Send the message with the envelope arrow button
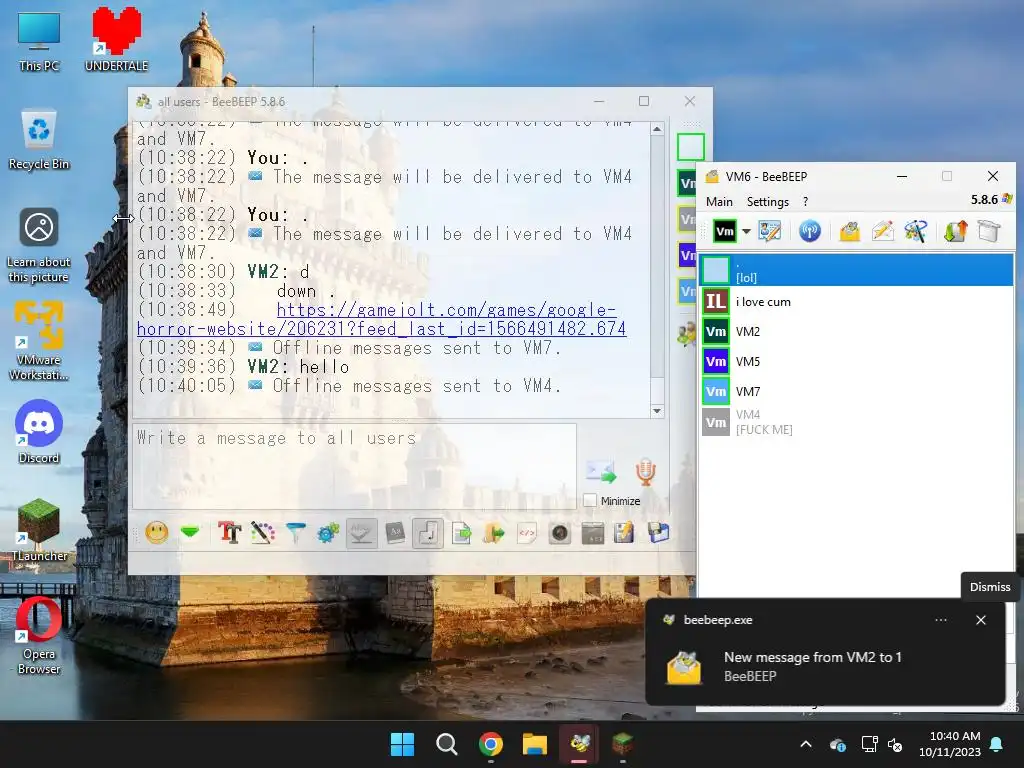1024x768 pixels. pos(601,472)
